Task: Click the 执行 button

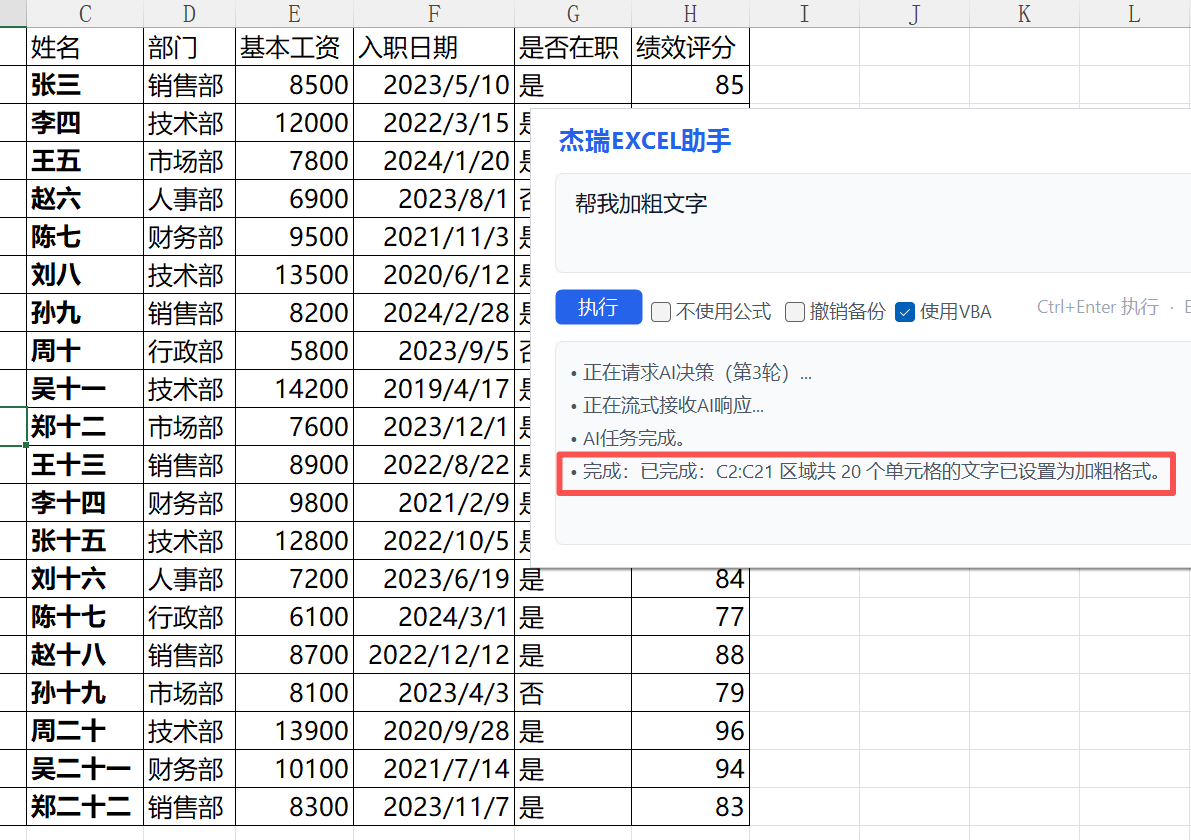Action: (x=598, y=307)
